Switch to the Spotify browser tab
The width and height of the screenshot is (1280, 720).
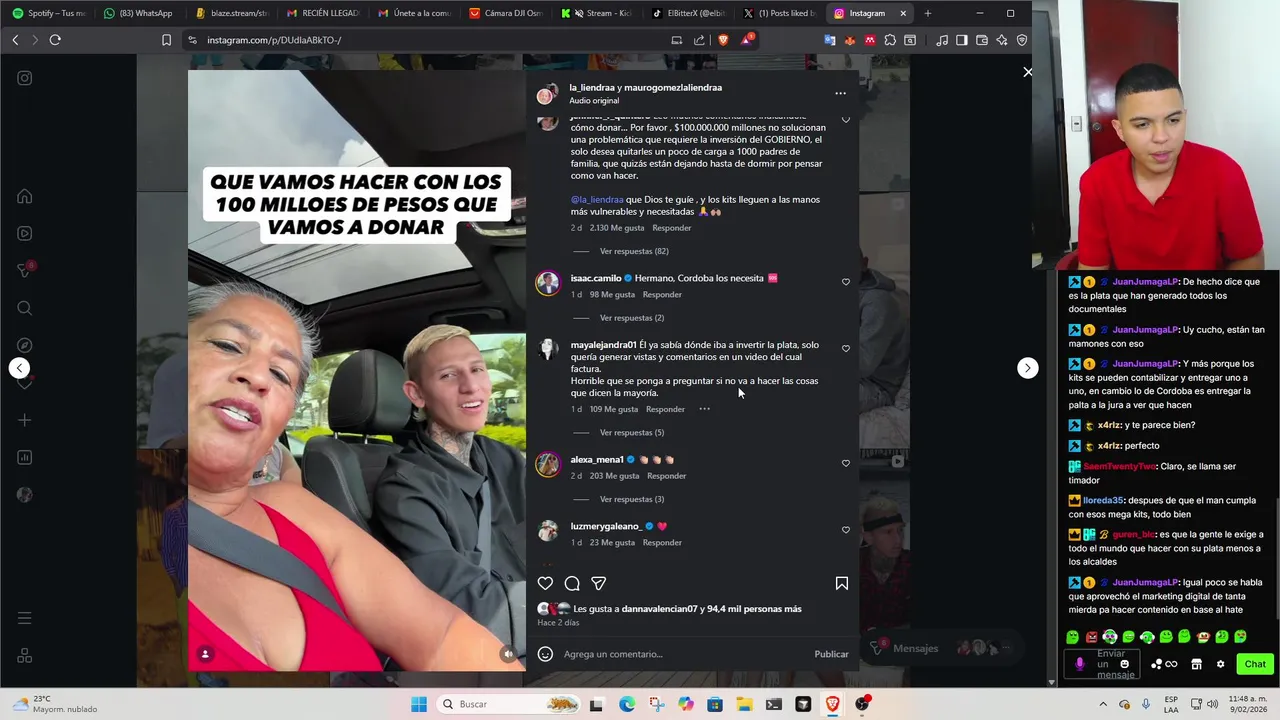tap(50, 13)
